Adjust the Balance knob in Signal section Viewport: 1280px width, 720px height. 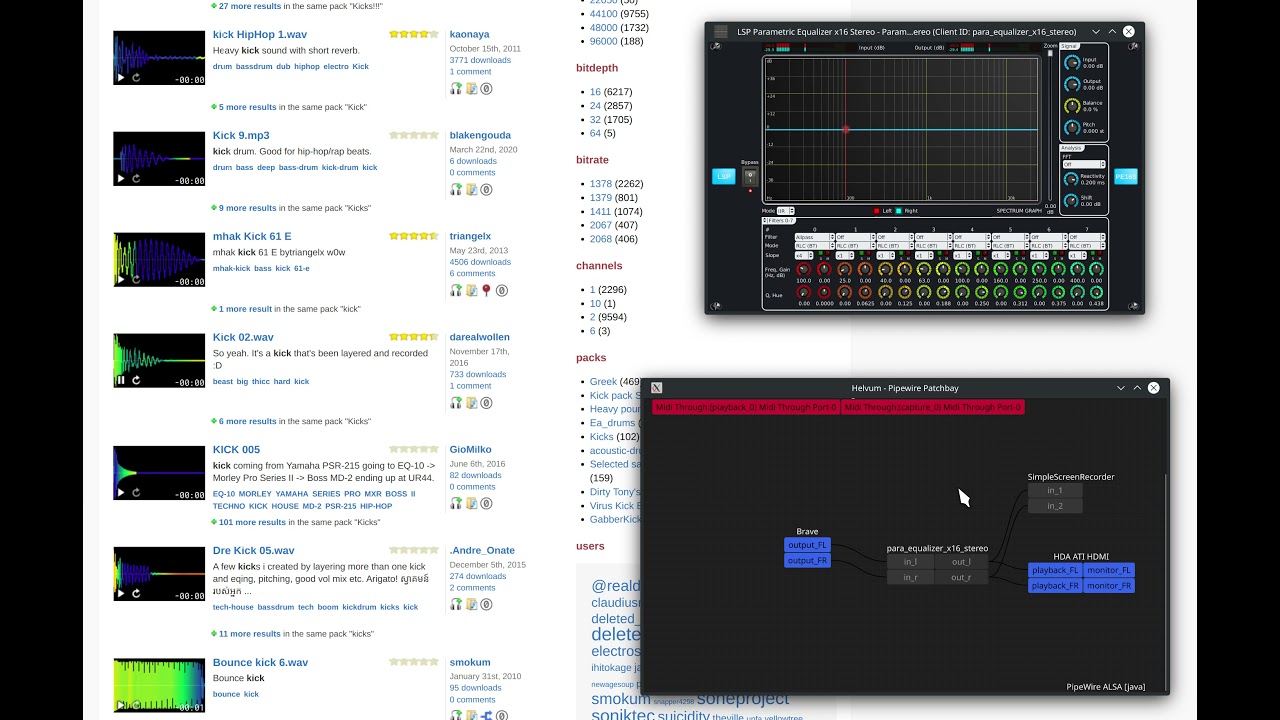coord(1072,106)
